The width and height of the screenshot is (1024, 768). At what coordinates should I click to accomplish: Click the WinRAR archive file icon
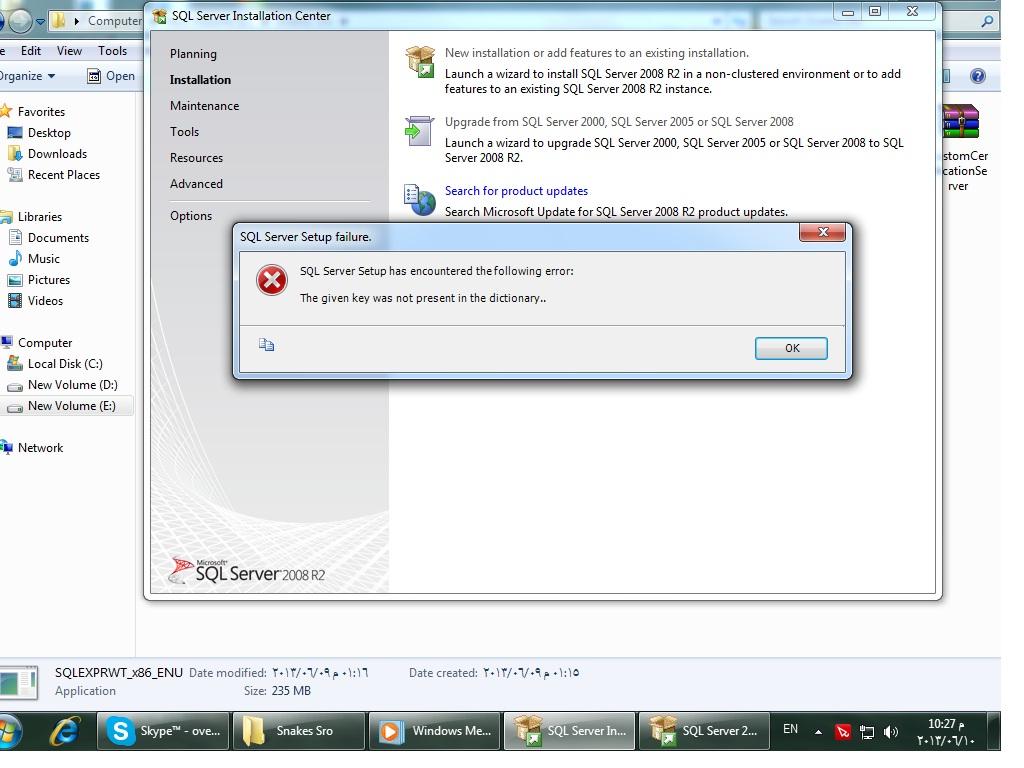[962, 121]
